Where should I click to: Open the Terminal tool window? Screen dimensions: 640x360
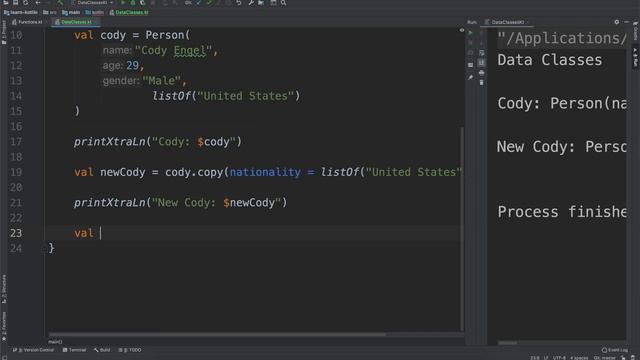coord(74,350)
